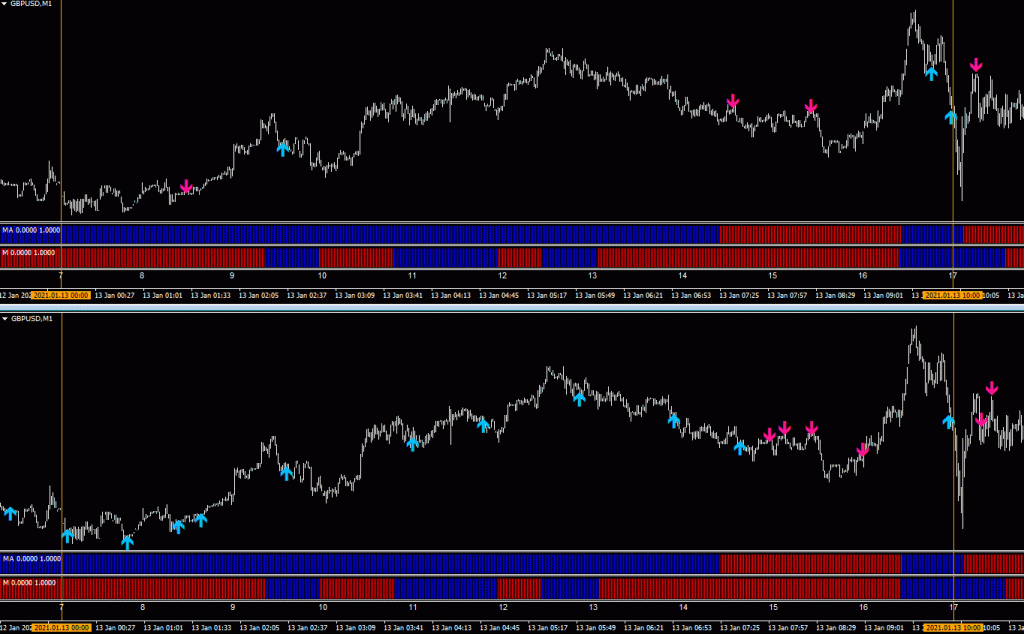This screenshot has width=1024, height=634.
Task: Click upper chart time label 13 Jan 05:49
Action: [x=595, y=296]
